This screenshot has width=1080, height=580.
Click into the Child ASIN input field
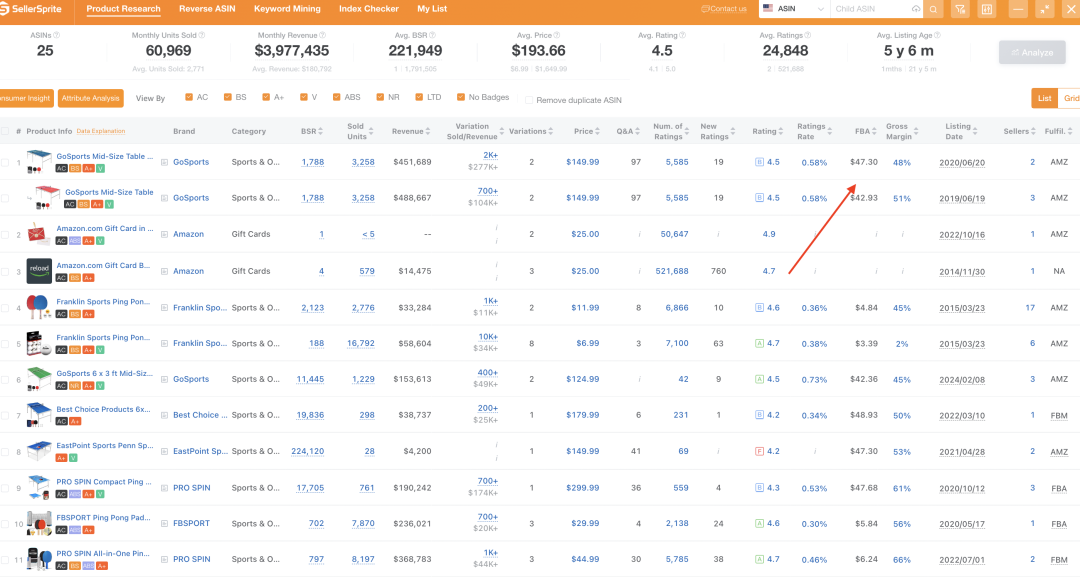[871, 9]
